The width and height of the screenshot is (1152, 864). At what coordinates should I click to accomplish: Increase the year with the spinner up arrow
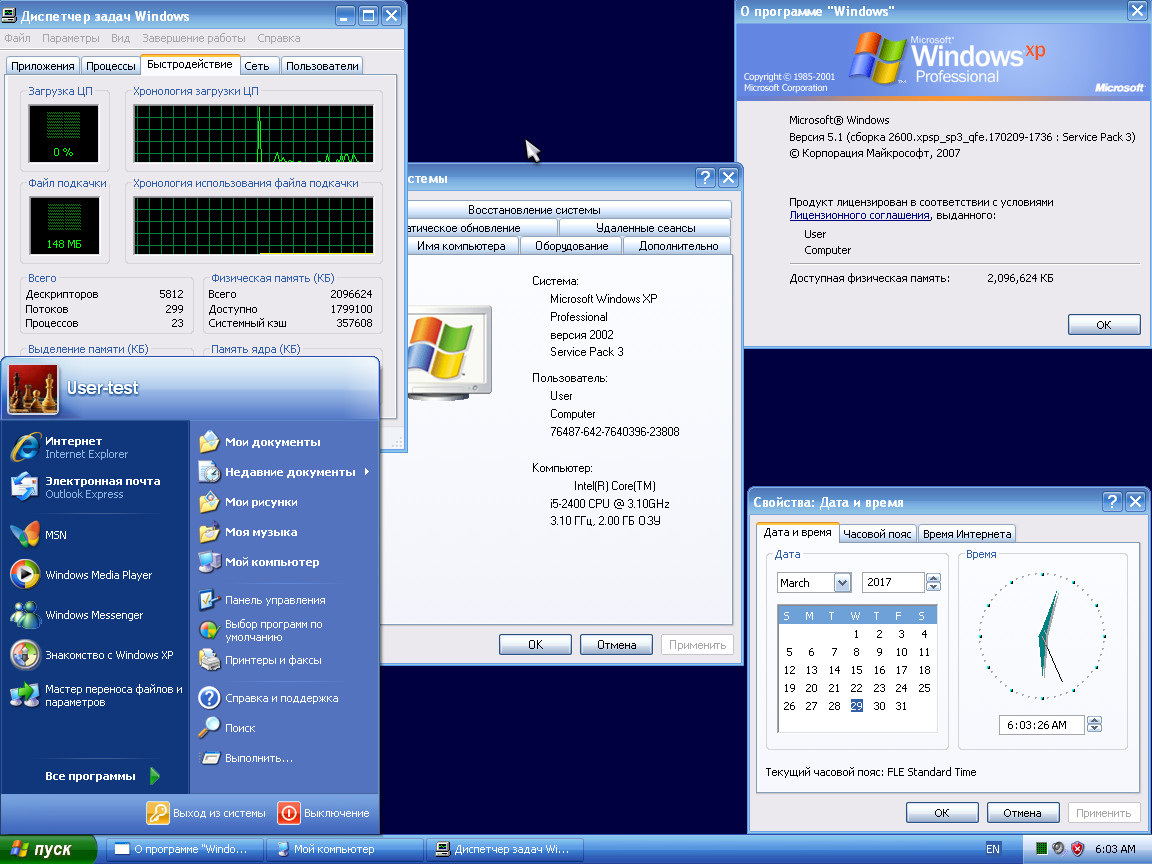pos(933,578)
